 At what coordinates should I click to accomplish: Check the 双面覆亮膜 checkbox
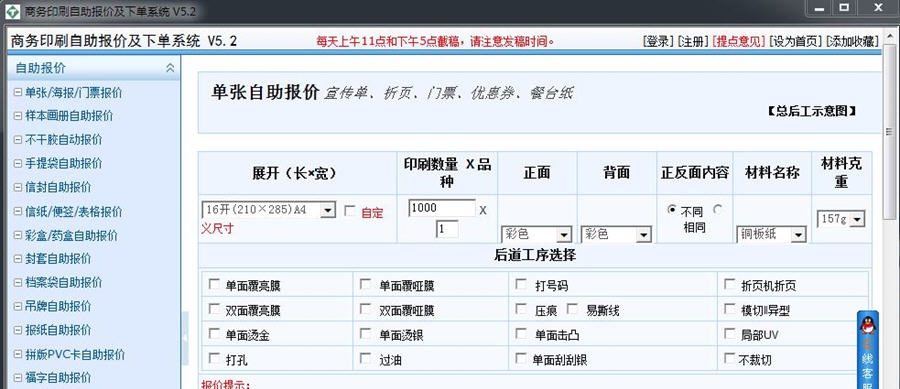tap(214, 309)
